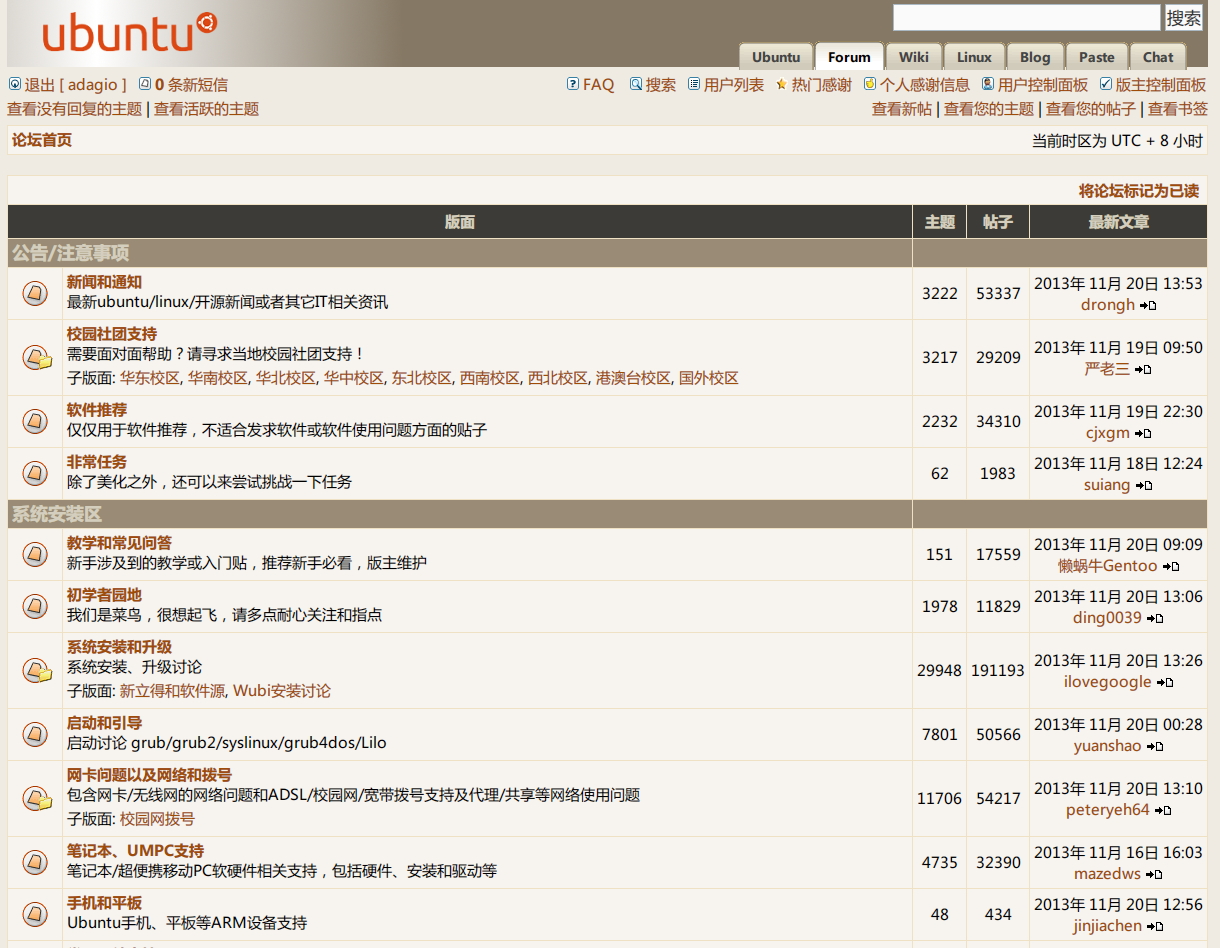Open the Wubi安装讨论 subforum
The image size is (1220, 948).
(x=282, y=691)
